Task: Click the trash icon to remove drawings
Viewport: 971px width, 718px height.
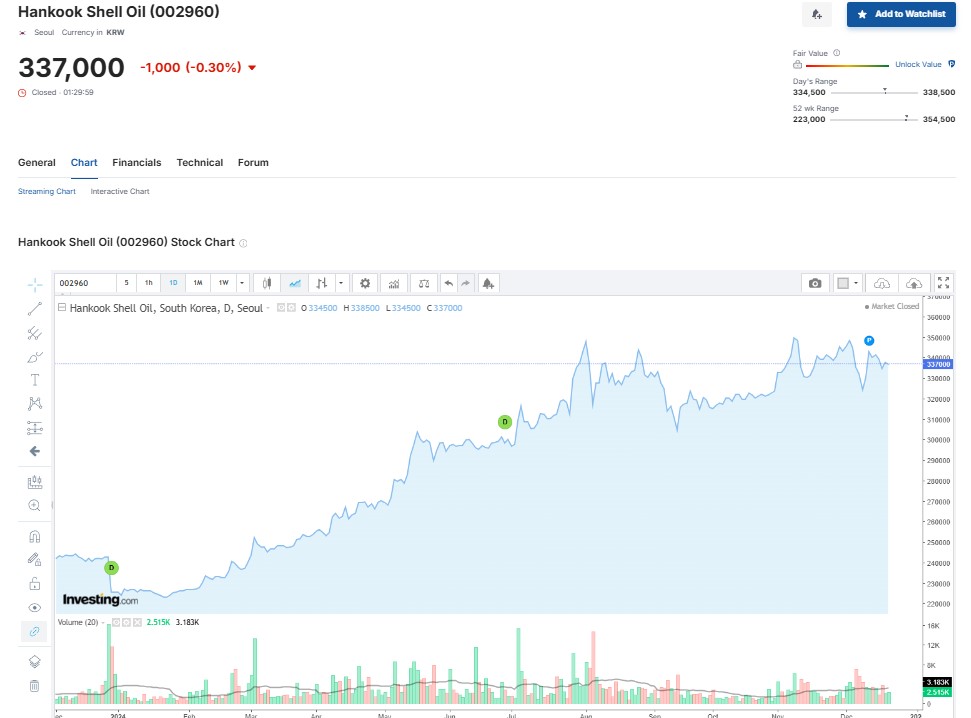Action: pos(35,685)
